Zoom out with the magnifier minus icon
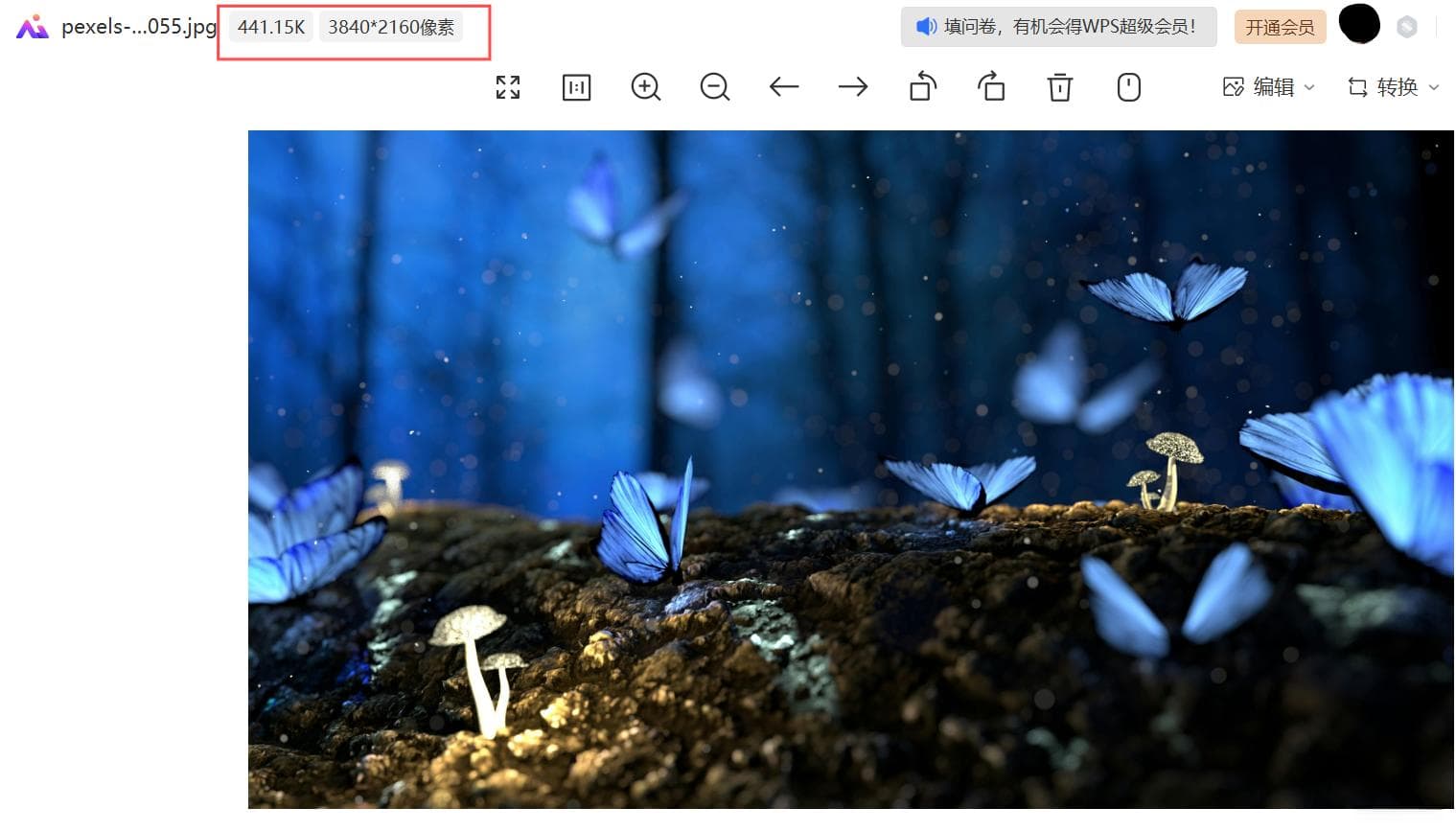 [x=715, y=87]
